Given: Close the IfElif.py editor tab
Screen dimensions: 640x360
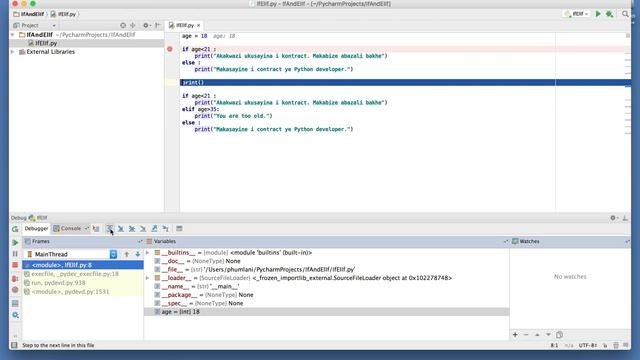Looking at the screenshot, I should click(x=199, y=25).
